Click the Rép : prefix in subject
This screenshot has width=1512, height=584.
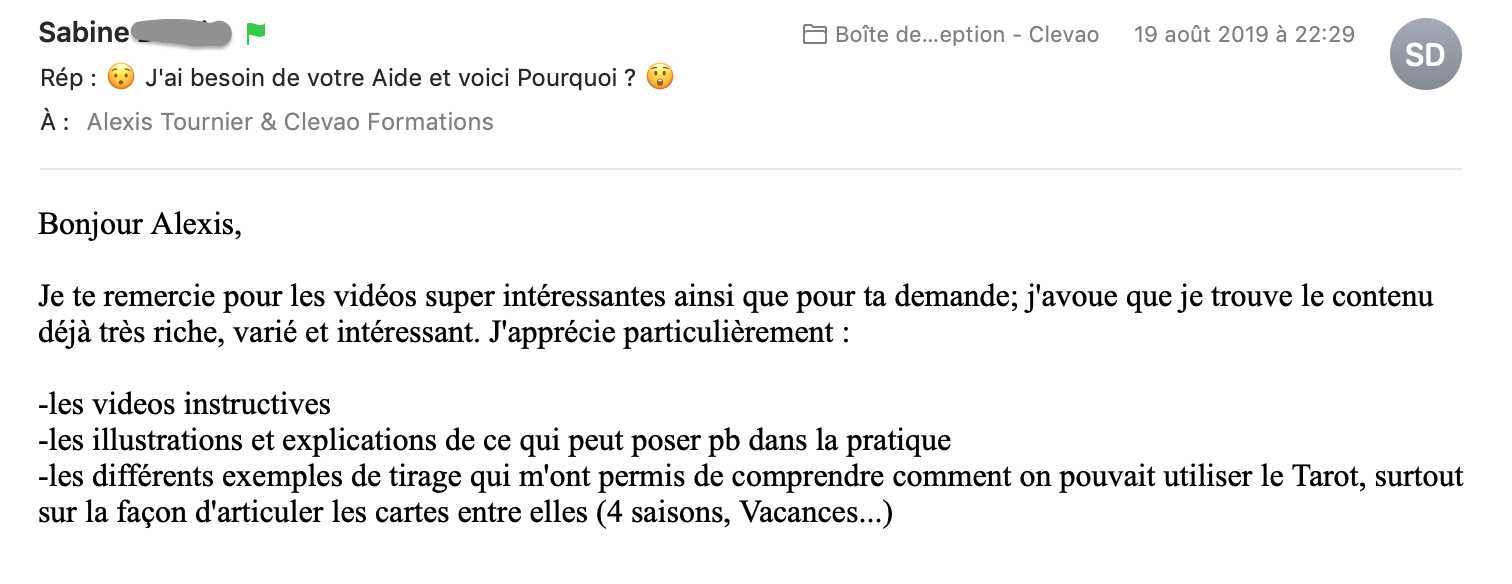(x=69, y=77)
